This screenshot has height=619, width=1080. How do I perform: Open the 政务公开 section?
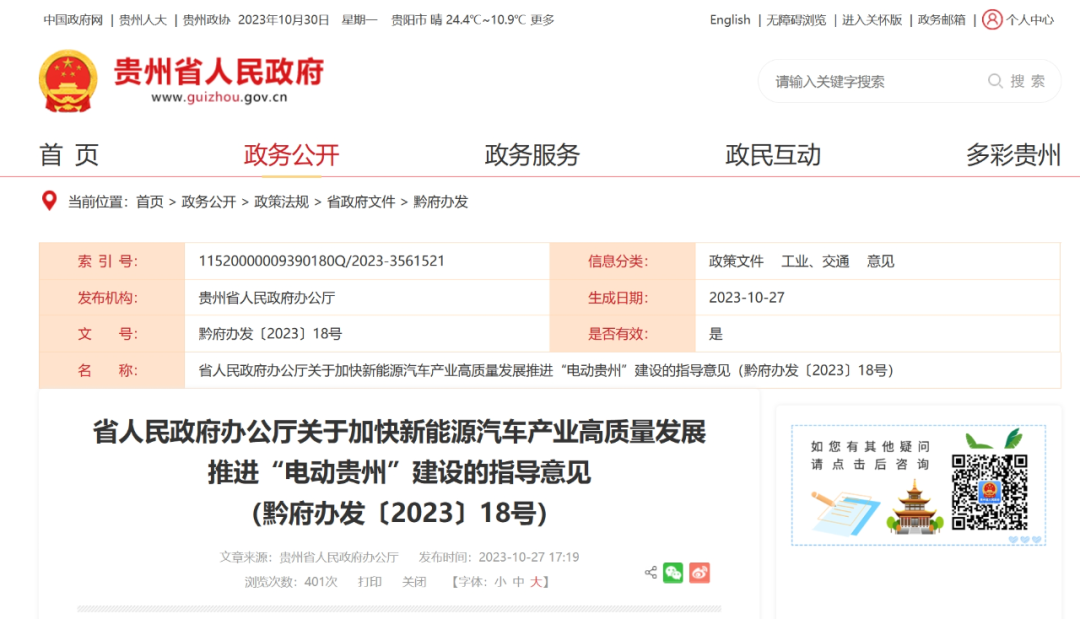290,155
